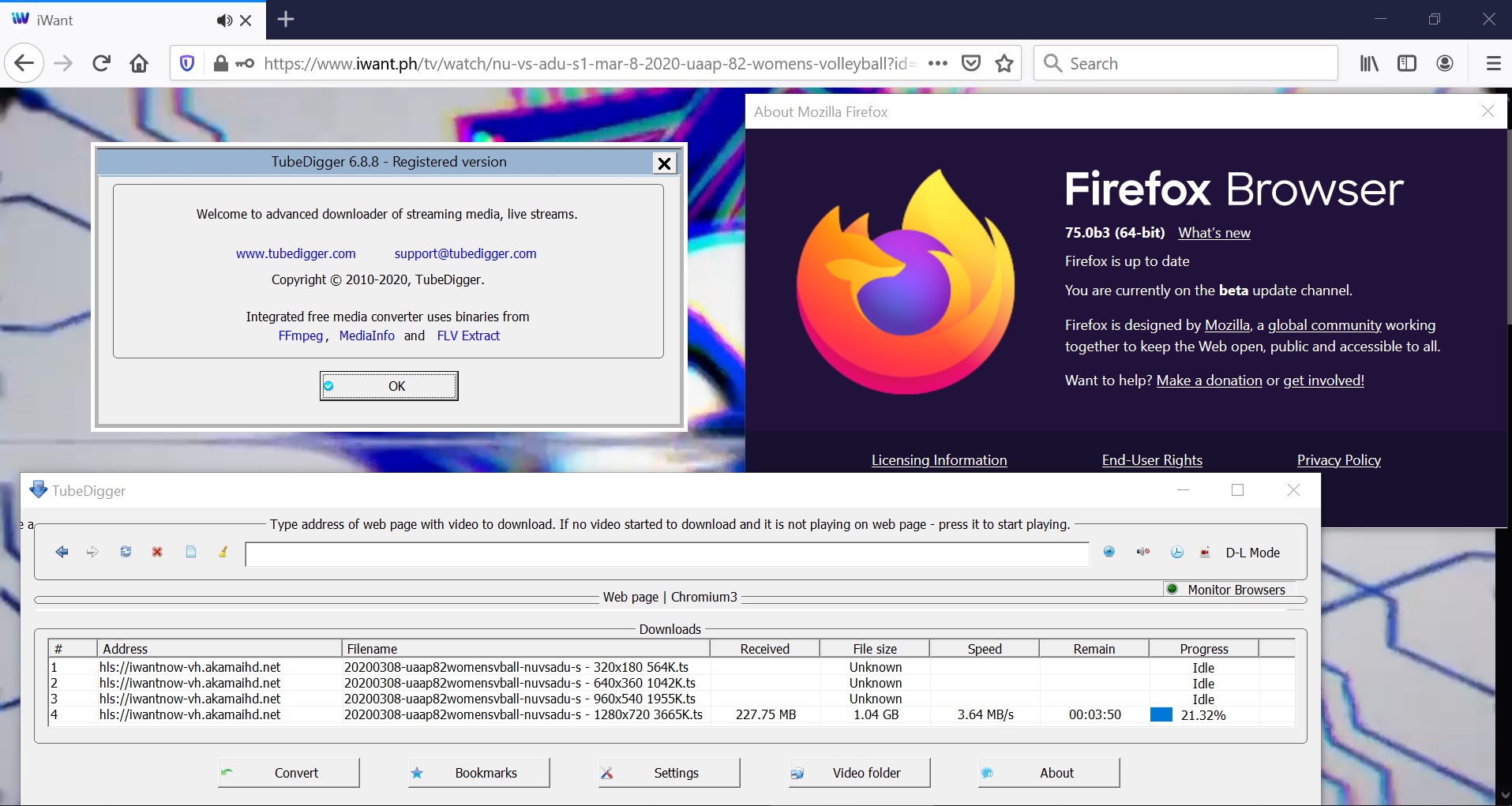Screen dimensions: 1512x806
Task: Open the Mozilla link in About Firefox
Action: point(1228,325)
